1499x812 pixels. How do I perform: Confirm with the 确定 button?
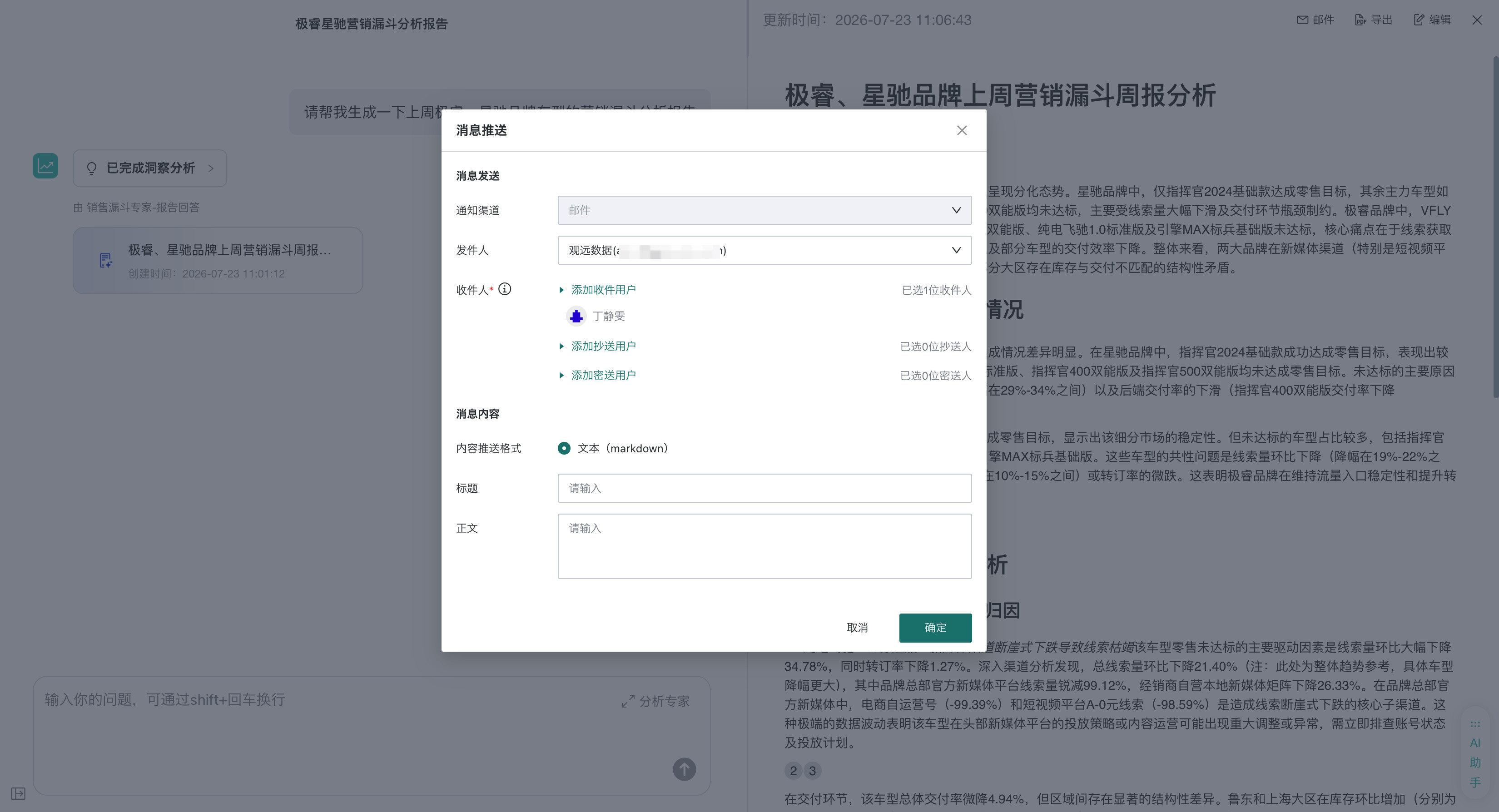(x=935, y=628)
